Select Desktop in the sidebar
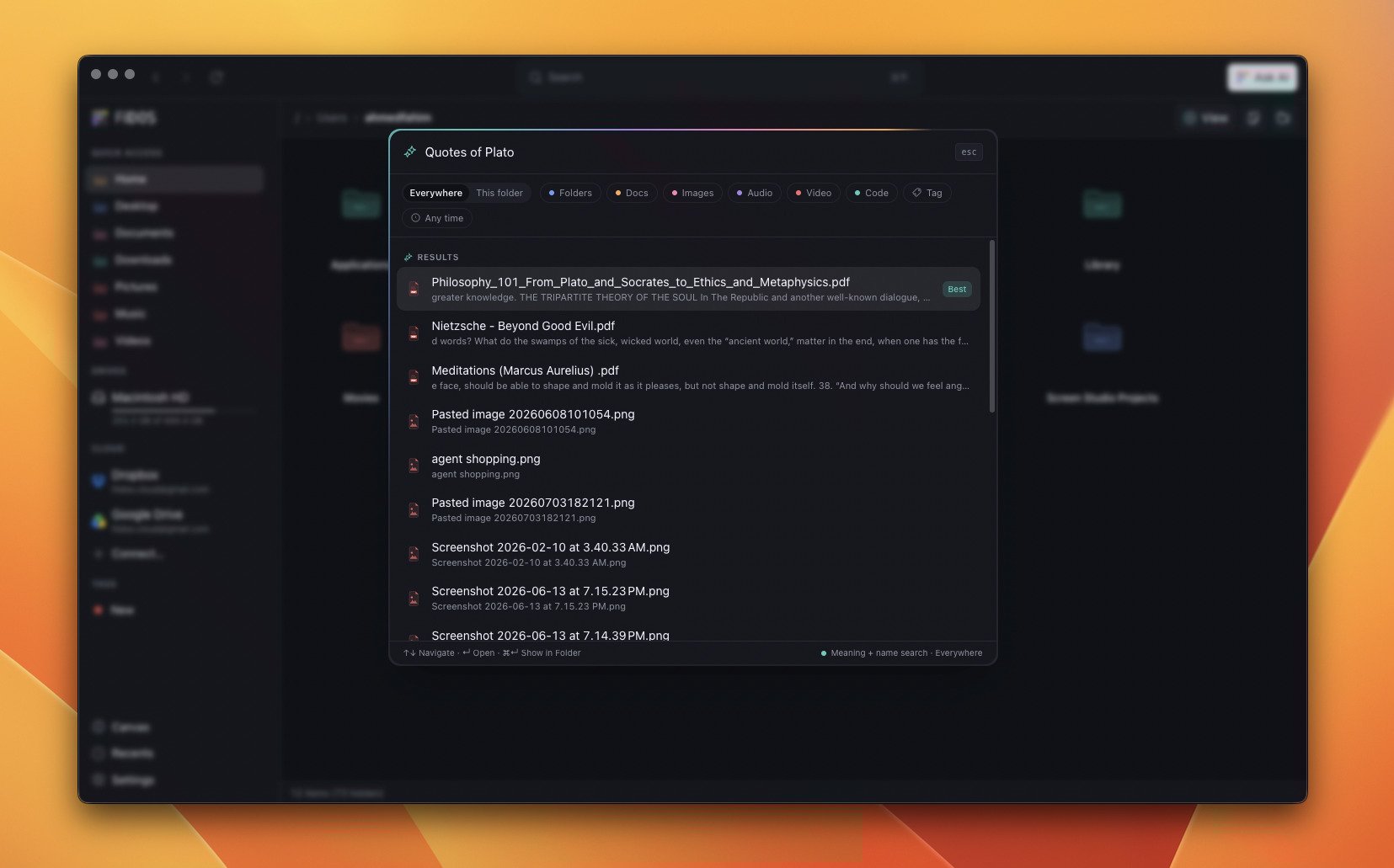This screenshot has height=868, width=1394. coord(174,206)
